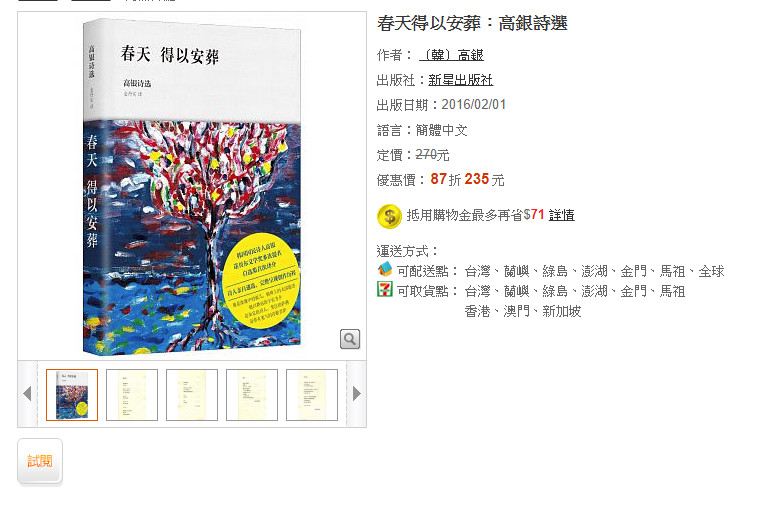Click the large book cover image
The image size is (776, 513).
[x=192, y=187]
